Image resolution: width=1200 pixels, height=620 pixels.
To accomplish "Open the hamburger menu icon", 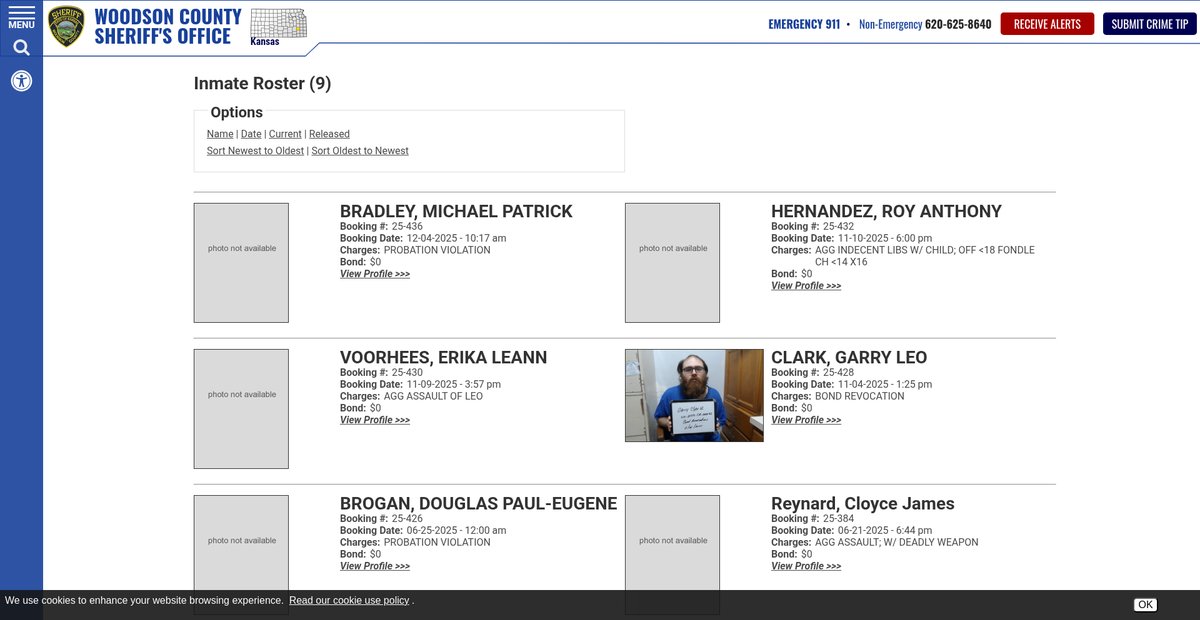I will [x=21, y=16].
